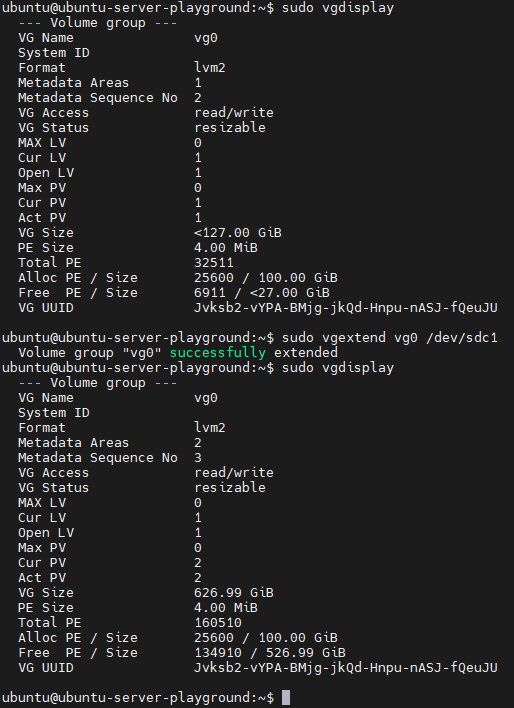Click the green 'successfully' word

click(x=218, y=352)
